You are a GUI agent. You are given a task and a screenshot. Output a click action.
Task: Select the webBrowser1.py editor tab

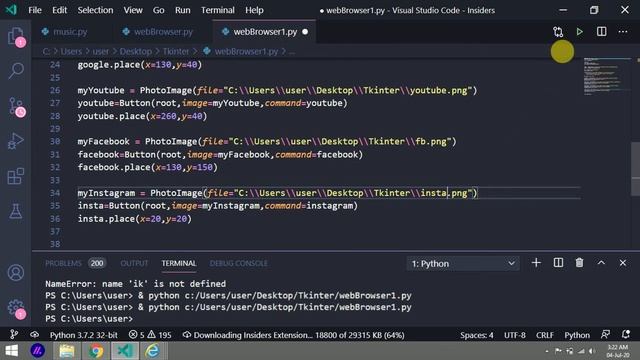click(x=264, y=32)
